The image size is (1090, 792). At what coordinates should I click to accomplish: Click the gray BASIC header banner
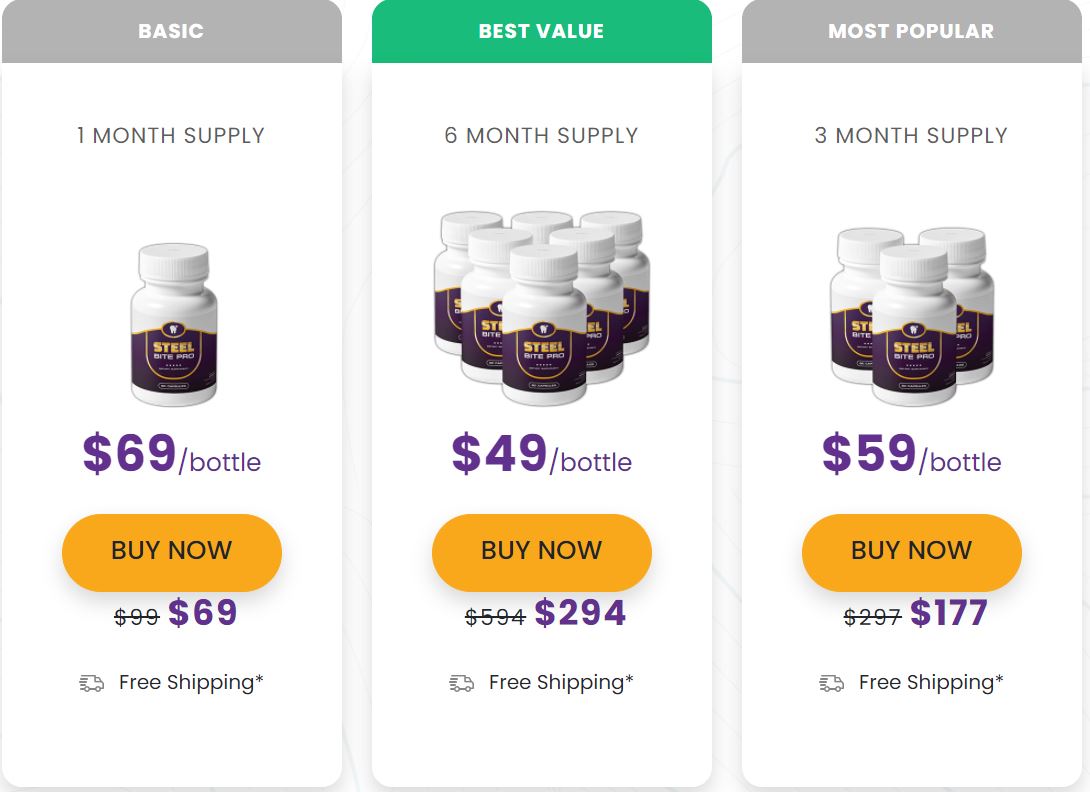click(x=172, y=31)
